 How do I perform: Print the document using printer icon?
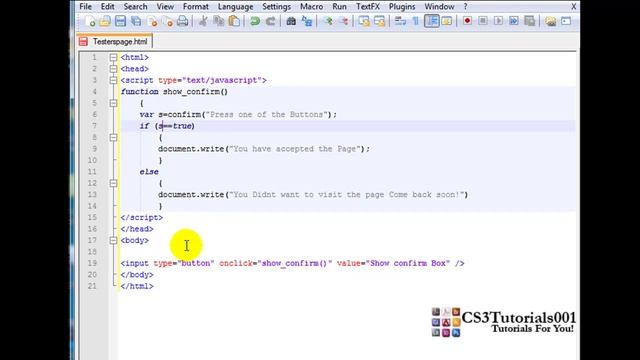[182, 21]
